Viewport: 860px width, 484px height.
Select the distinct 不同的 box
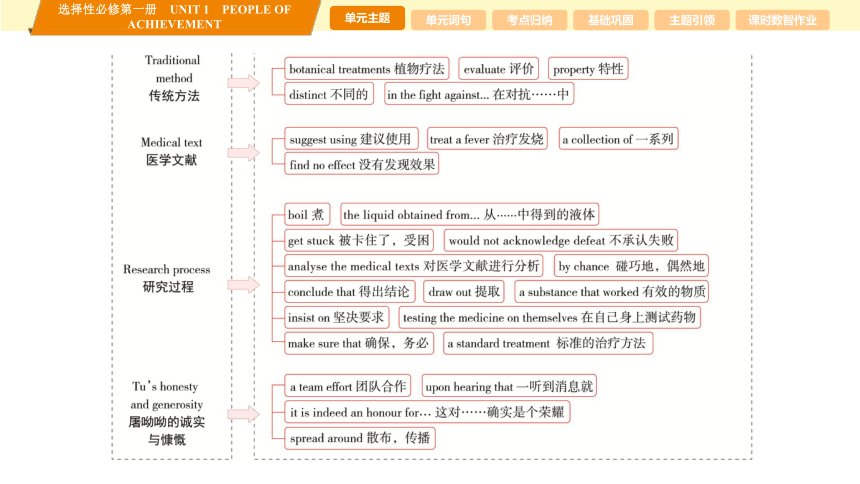[x=329, y=94]
